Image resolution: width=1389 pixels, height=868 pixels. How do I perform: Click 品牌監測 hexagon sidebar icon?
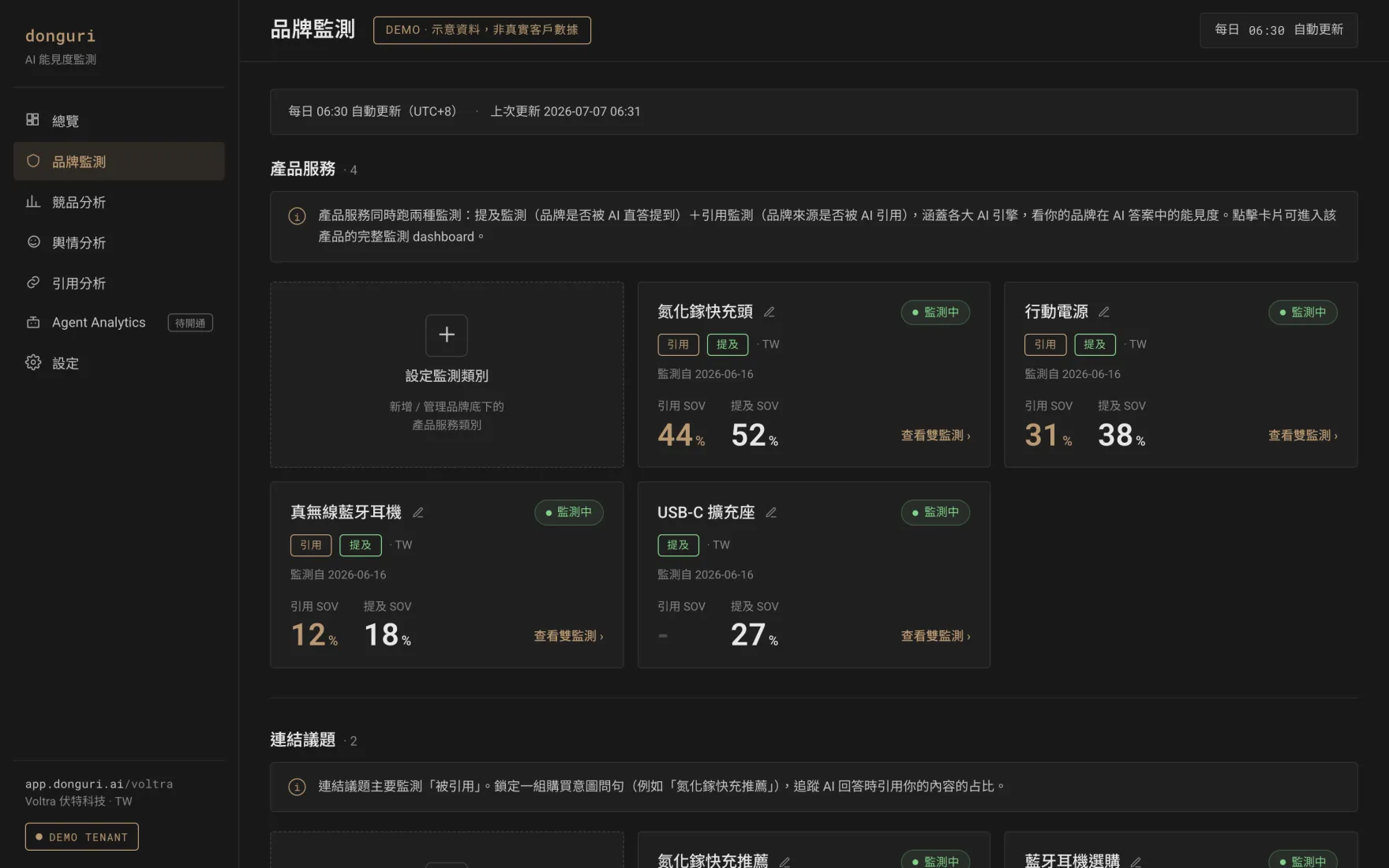click(32, 161)
